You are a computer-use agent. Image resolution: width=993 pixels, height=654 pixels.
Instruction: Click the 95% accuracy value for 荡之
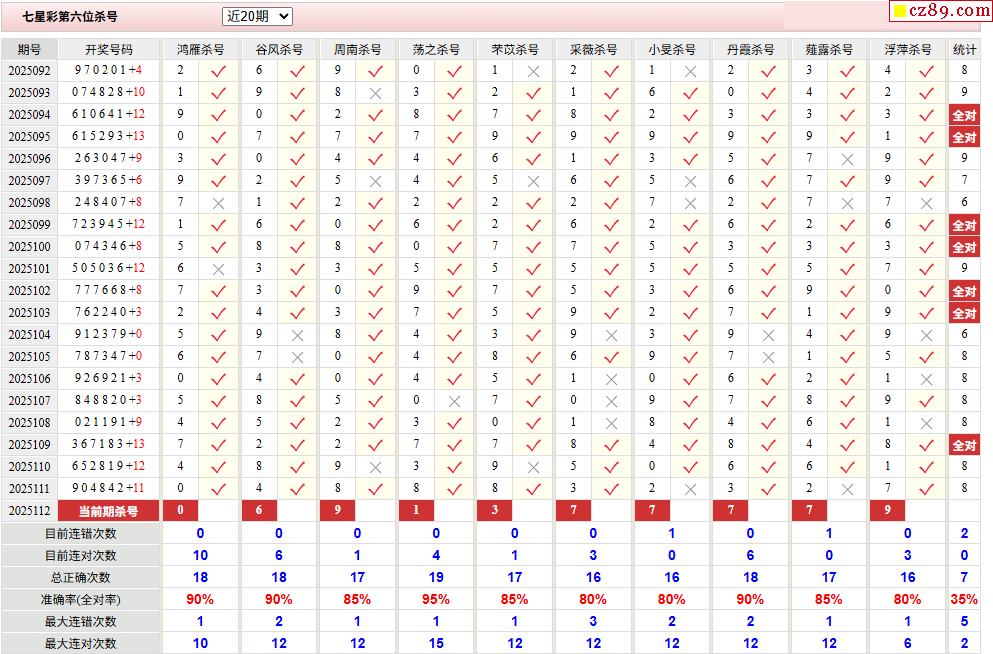click(x=436, y=599)
